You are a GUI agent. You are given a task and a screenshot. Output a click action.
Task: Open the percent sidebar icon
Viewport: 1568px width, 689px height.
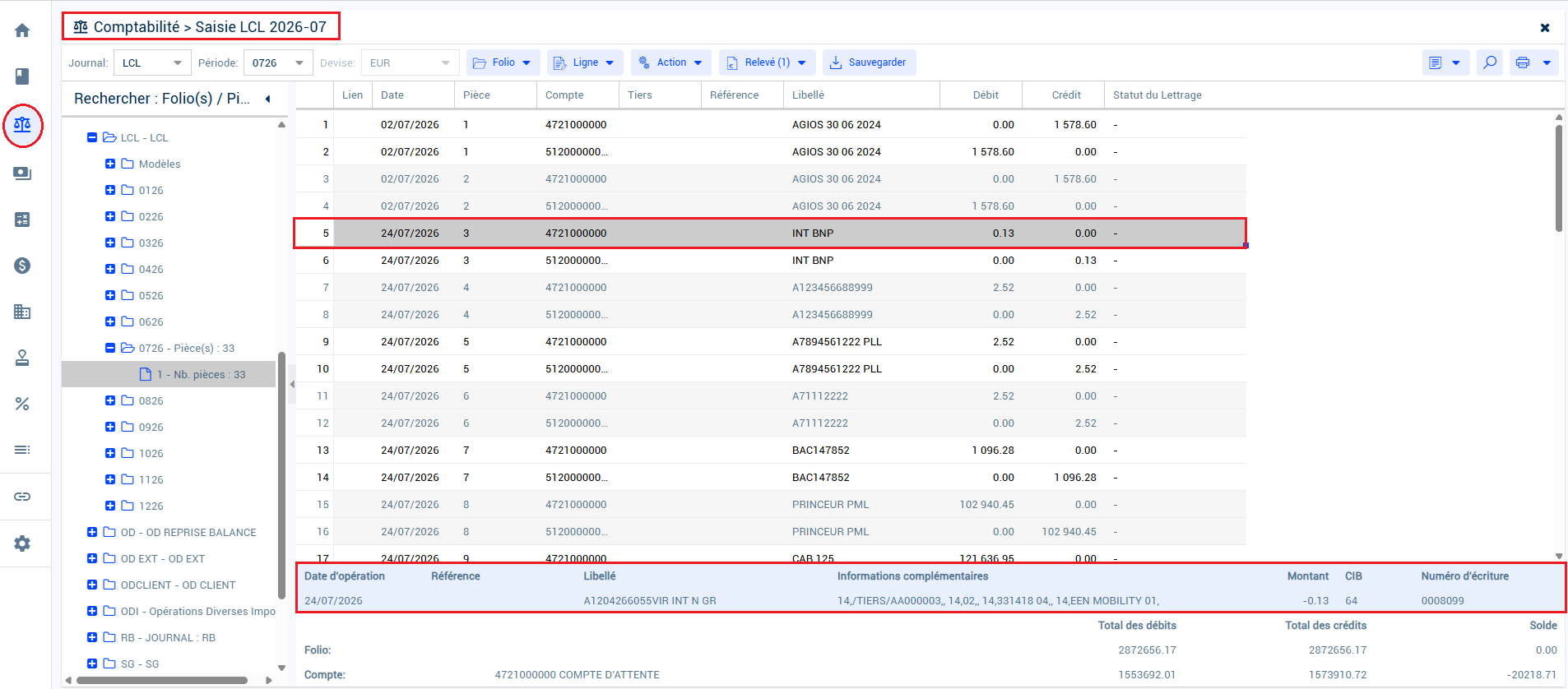click(x=22, y=404)
